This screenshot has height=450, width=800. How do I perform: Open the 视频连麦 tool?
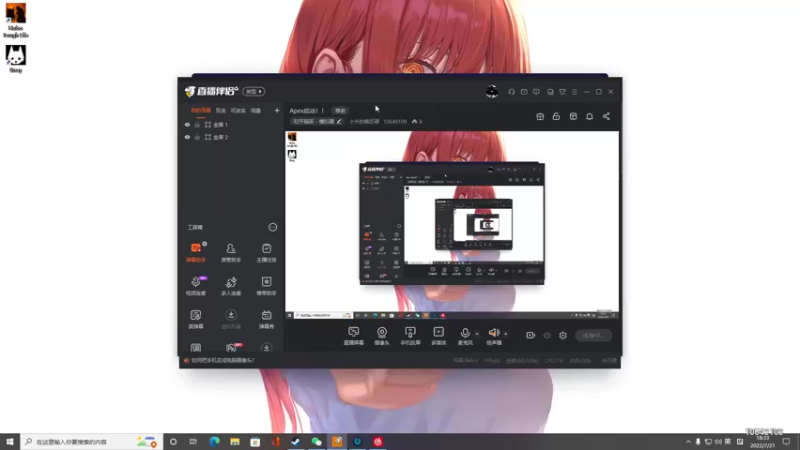[x=196, y=286]
